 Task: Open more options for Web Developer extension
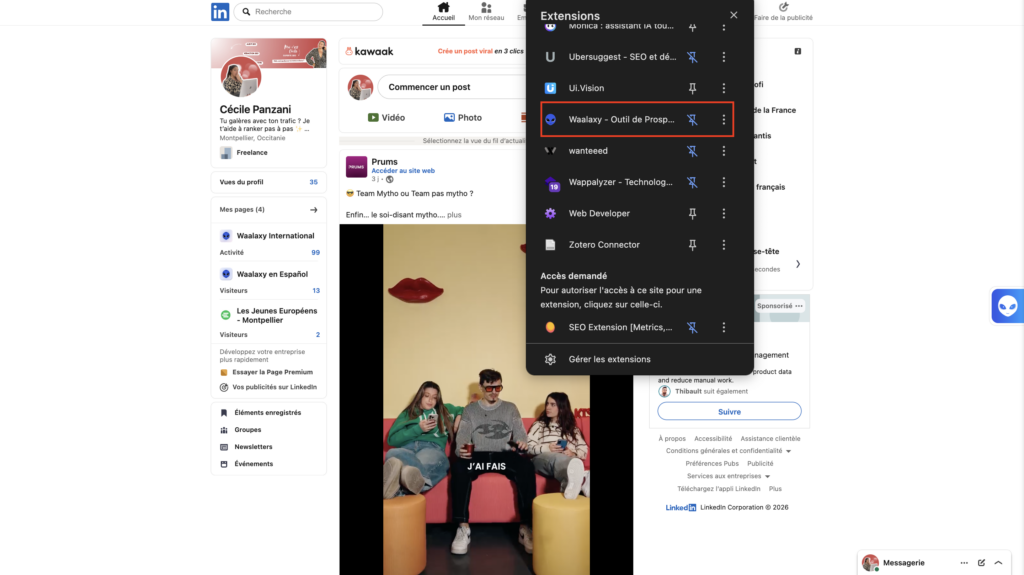coord(724,214)
